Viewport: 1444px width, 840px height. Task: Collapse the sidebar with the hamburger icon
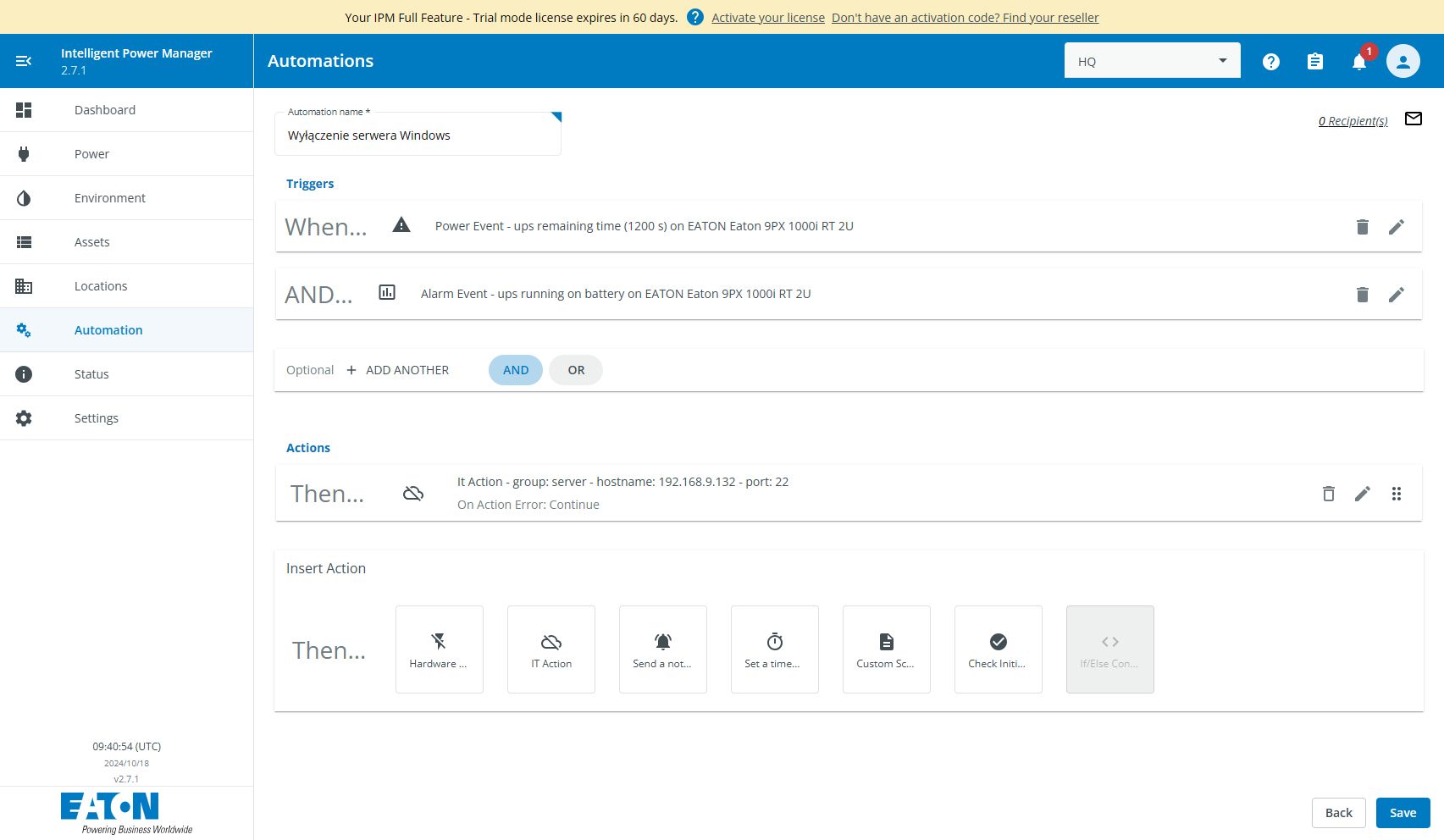pyautogui.click(x=24, y=61)
